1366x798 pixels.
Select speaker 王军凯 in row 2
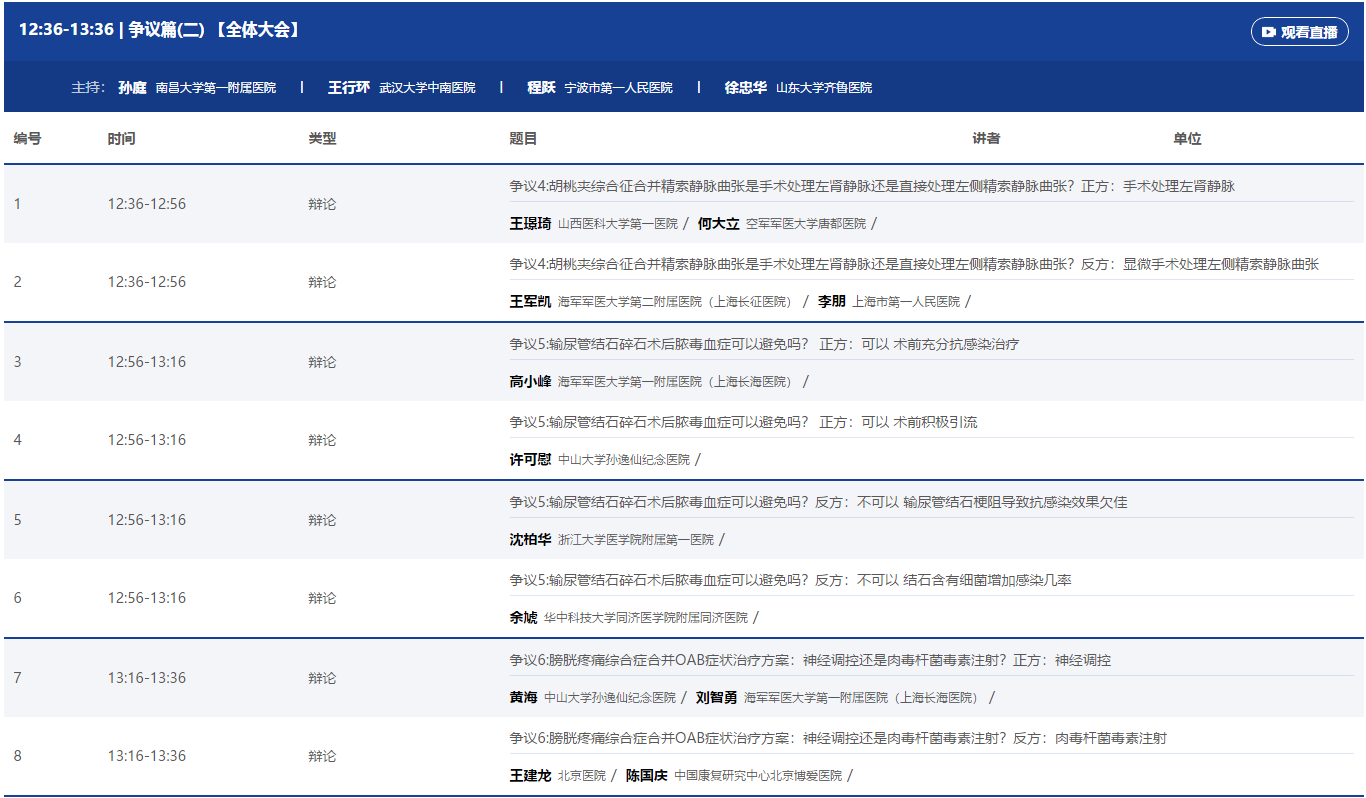coord(530,302)
